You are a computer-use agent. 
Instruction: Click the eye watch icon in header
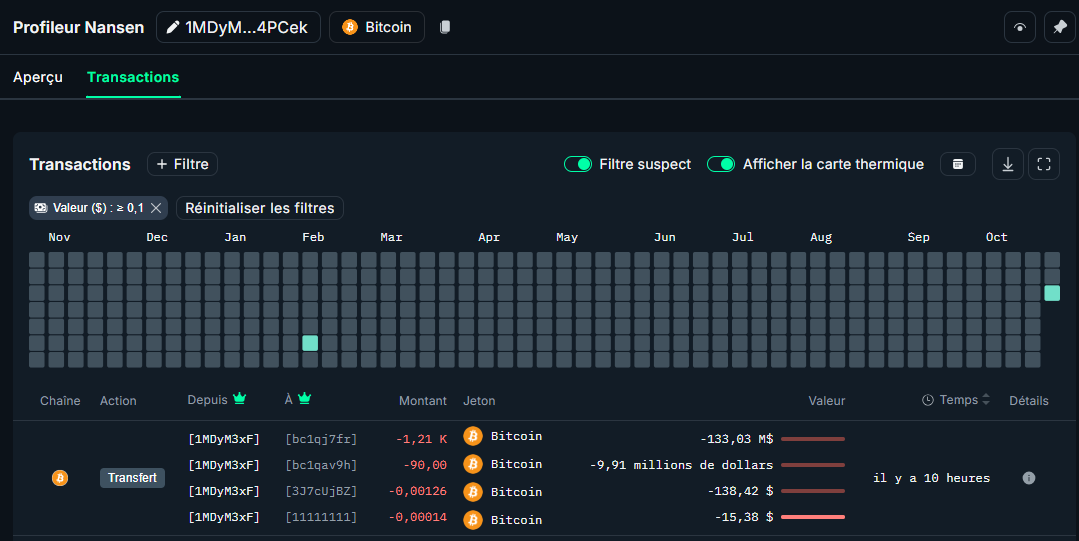click(1020, 28)
